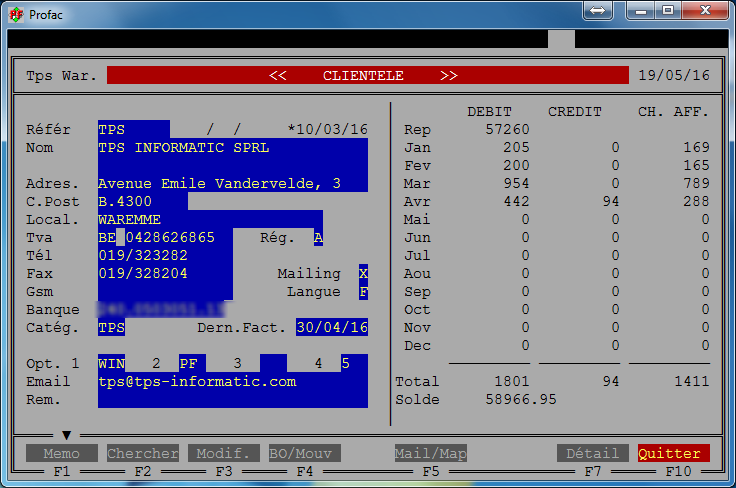Screen dimensions: 736x488
Task: Show the Détail view
Action: 592,454
